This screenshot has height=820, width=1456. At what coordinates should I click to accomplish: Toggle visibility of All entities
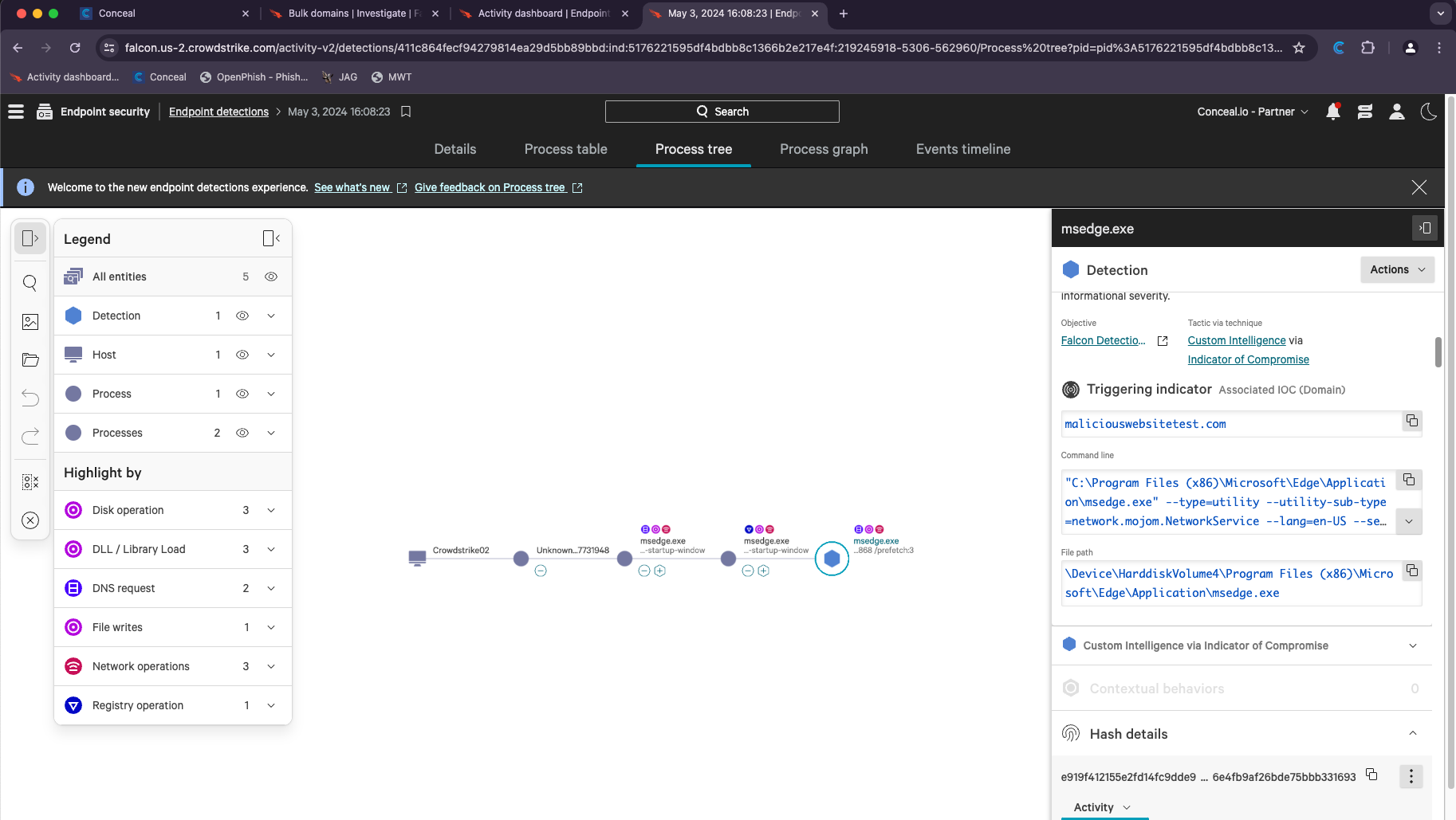tap(271, 277)
